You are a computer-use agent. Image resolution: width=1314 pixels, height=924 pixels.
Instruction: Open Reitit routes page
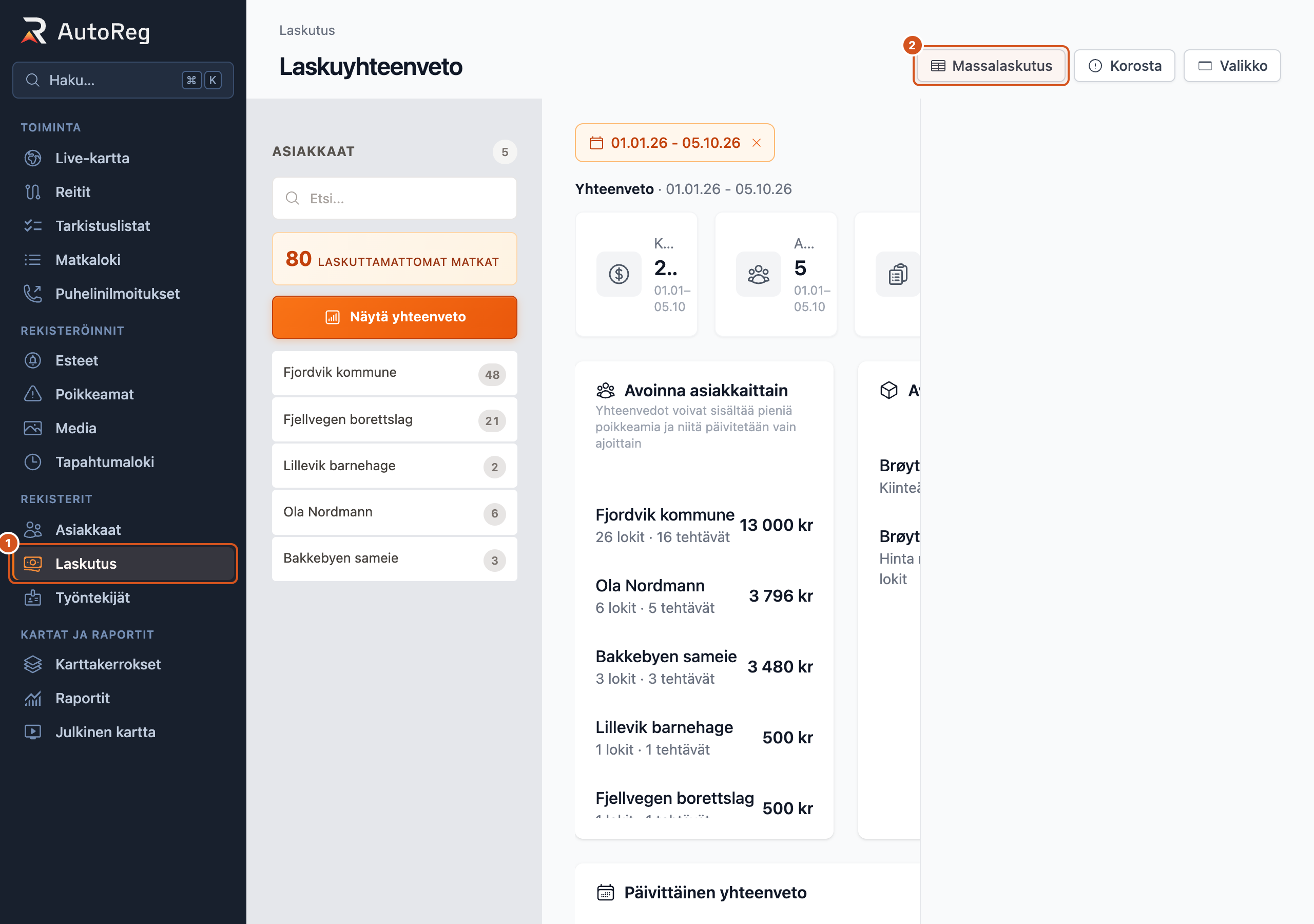(123, 192)
